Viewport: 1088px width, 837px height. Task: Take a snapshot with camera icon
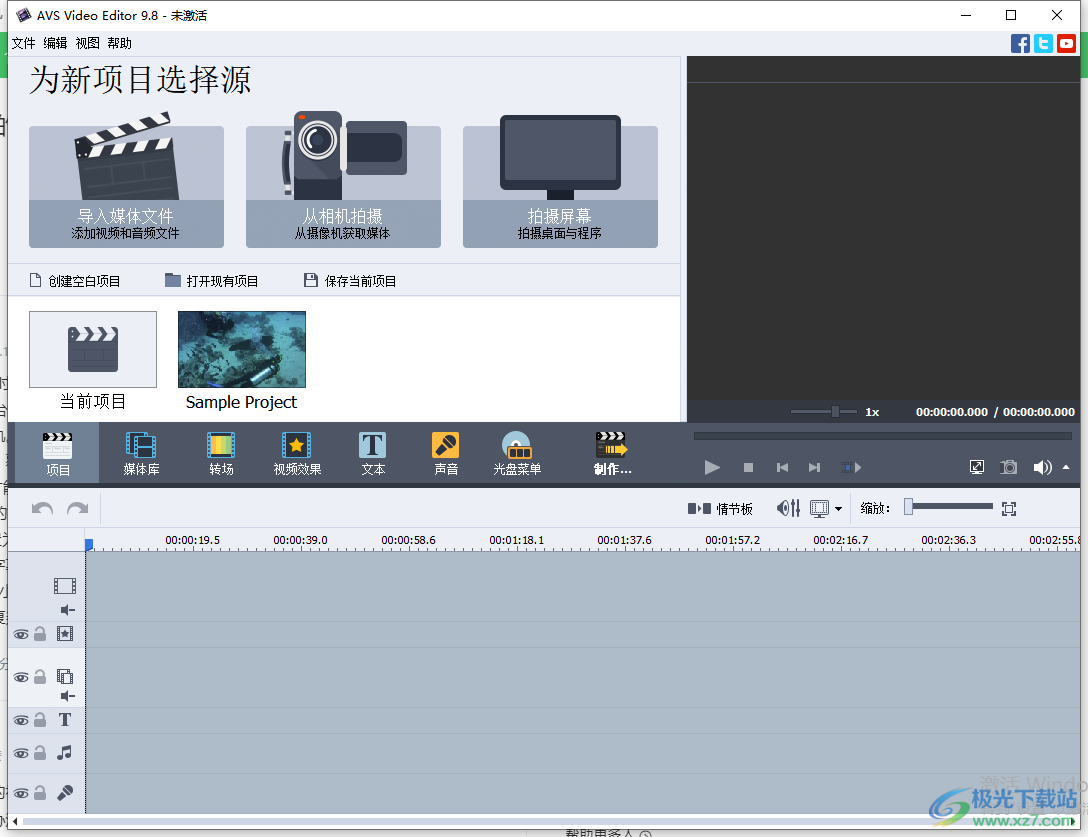1009,467
